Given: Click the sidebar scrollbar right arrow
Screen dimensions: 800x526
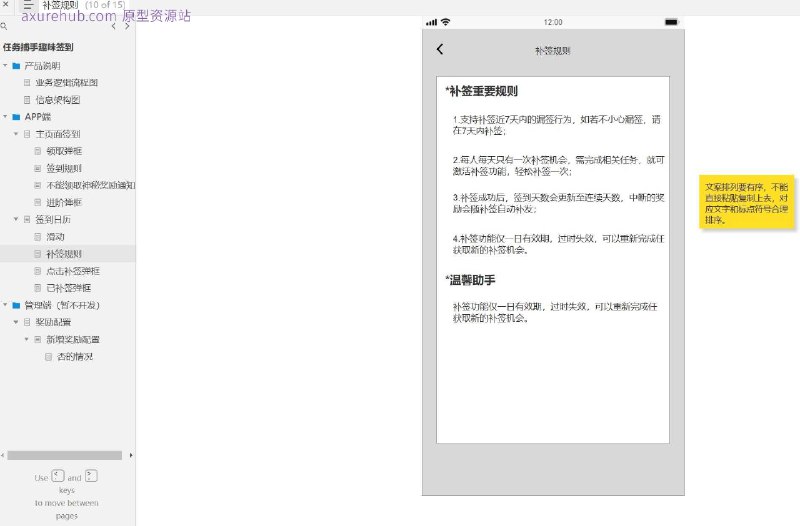Looking at the screenshot, I should pos(131,455).
